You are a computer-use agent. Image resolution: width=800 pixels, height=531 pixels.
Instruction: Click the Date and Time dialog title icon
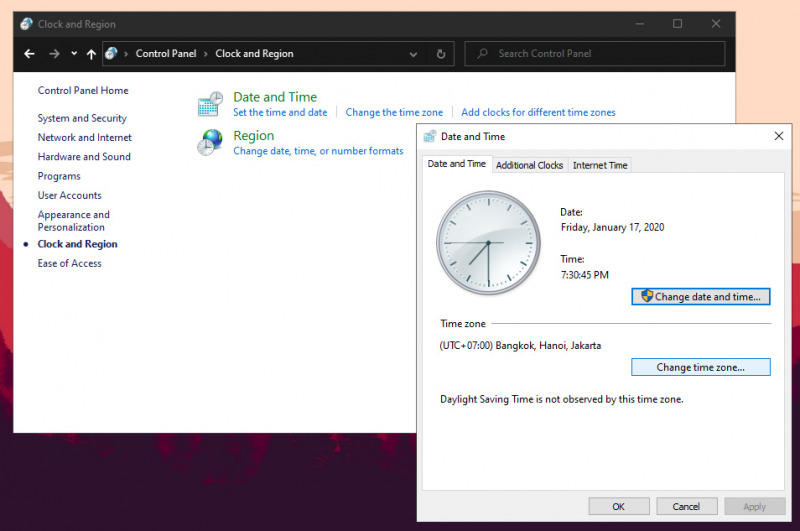click(x=430, y=136)
